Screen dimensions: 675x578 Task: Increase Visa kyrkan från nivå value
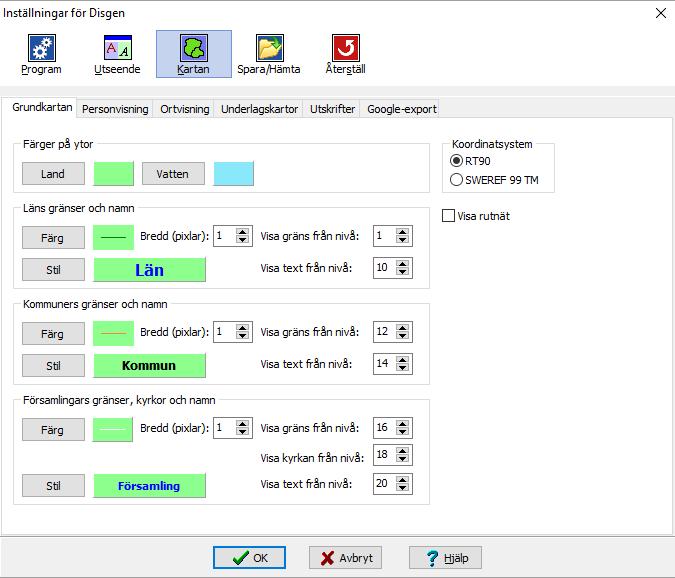point(403,451)
